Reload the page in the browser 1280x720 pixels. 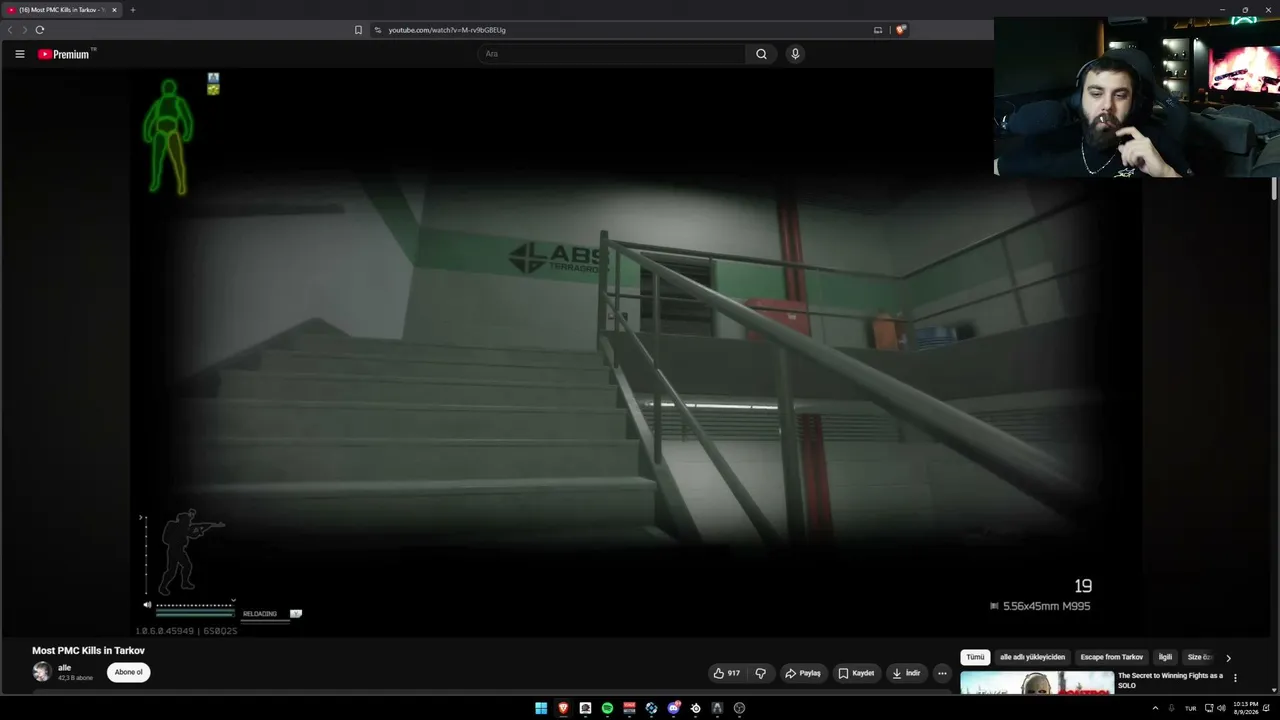(40, 30)
